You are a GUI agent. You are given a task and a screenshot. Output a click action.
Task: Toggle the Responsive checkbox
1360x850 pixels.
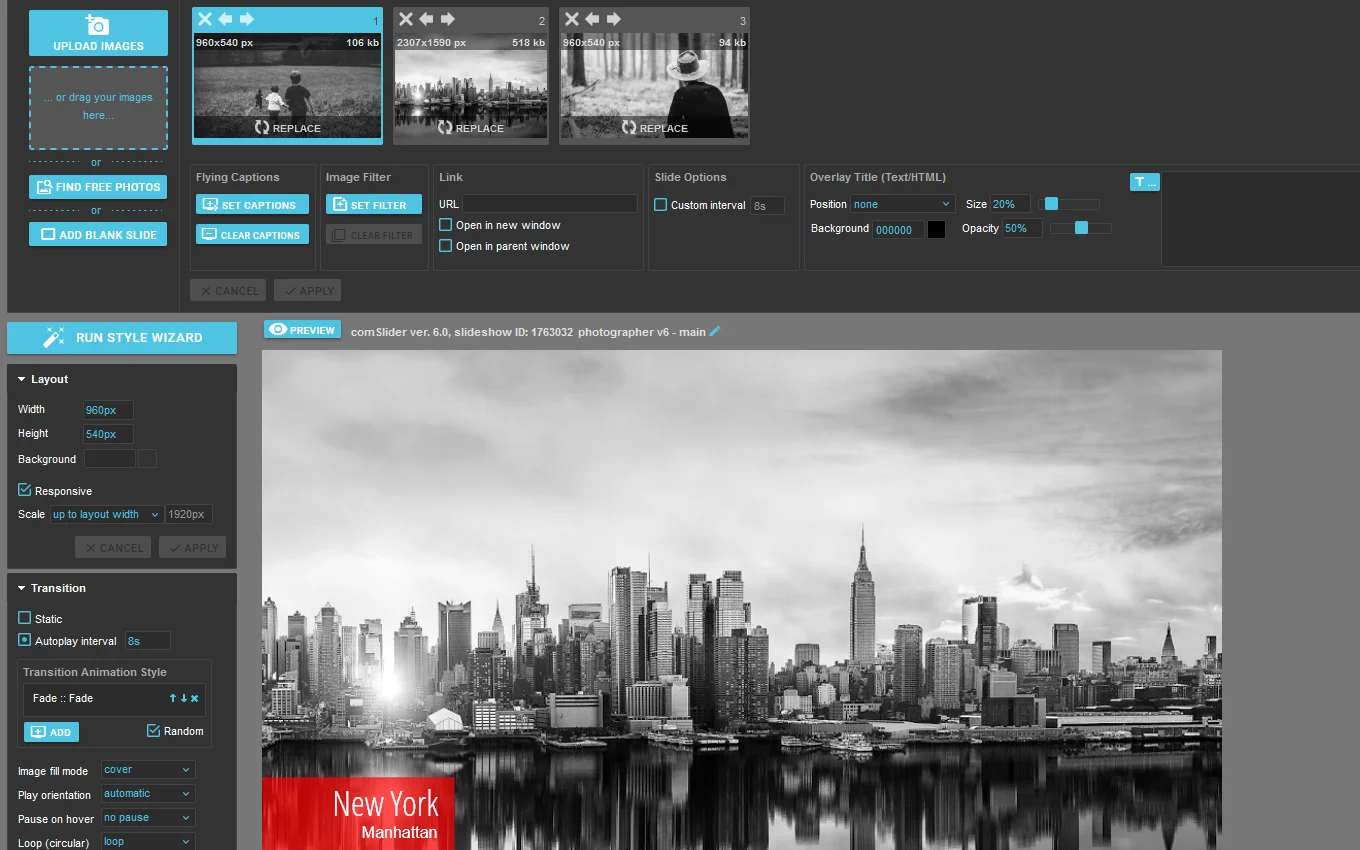tap(25, 490)
